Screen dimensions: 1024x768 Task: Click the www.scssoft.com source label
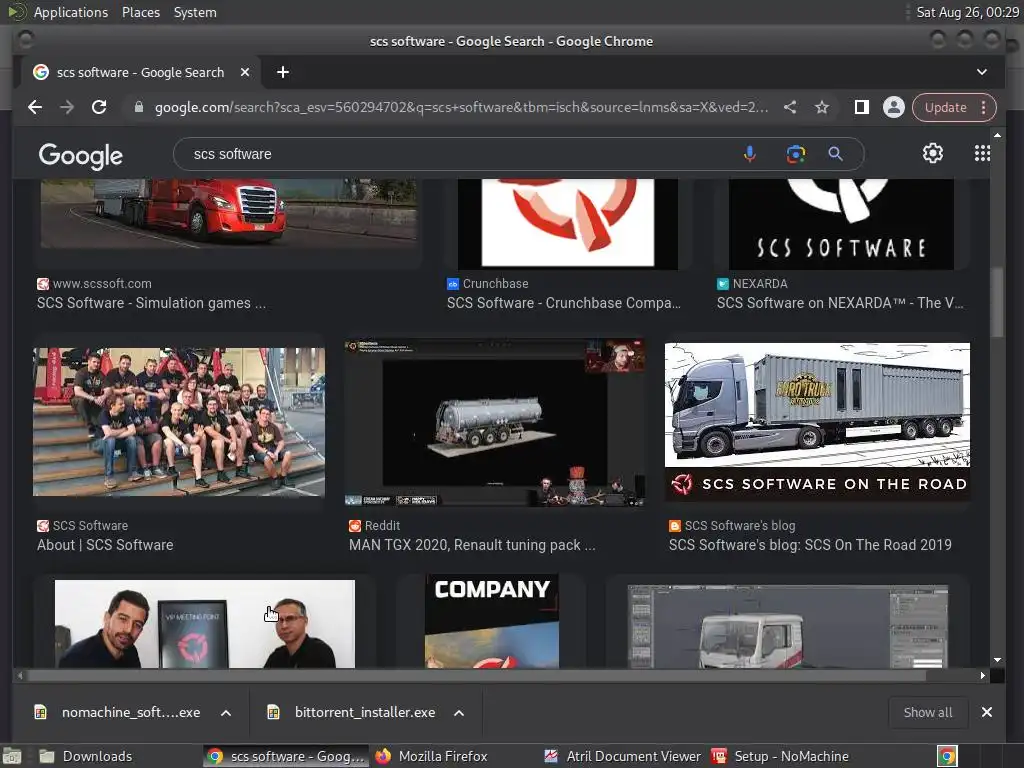102,283
